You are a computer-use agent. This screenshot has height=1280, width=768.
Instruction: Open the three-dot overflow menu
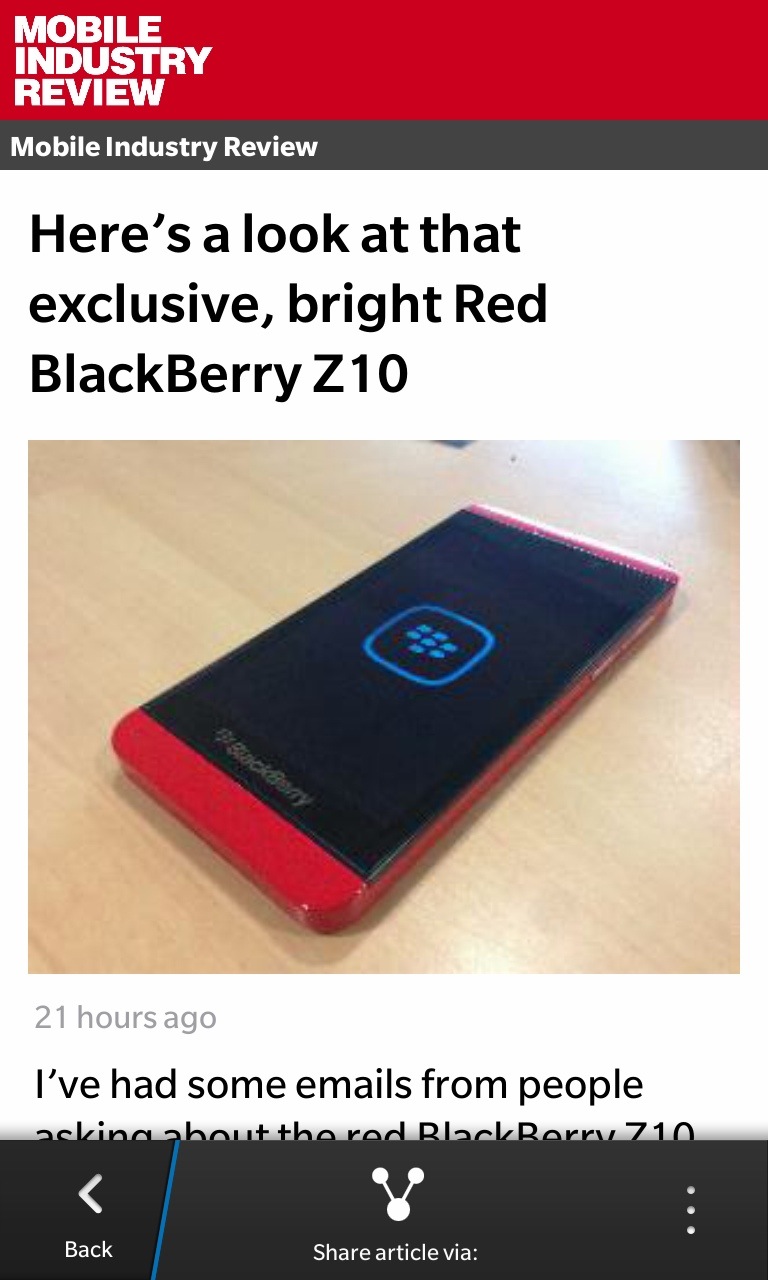pos(691,1210)
